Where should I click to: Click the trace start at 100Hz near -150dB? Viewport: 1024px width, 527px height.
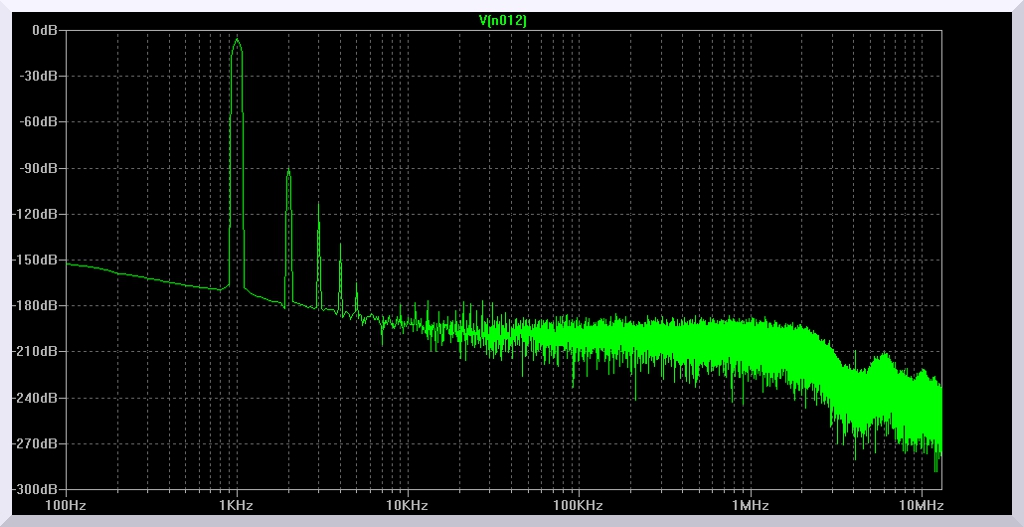(67, 263)
